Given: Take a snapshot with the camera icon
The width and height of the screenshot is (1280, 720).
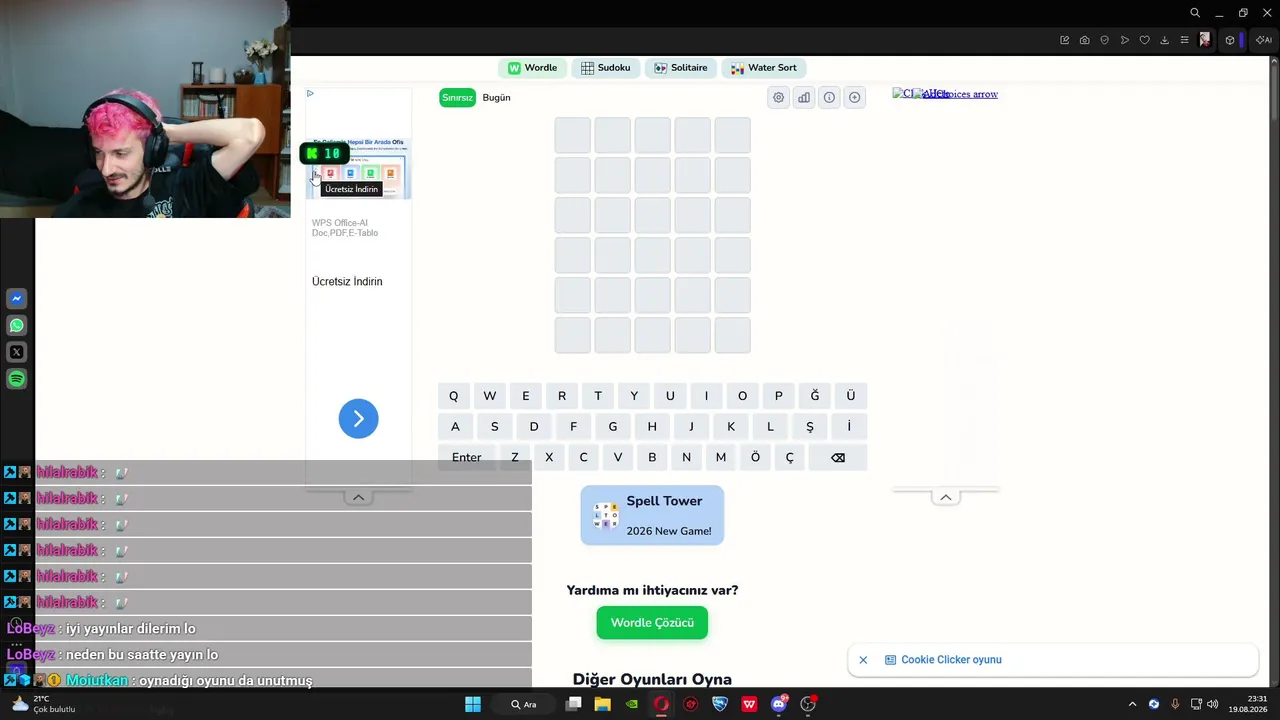Looking at the screenshot, I should [1084, 40].
